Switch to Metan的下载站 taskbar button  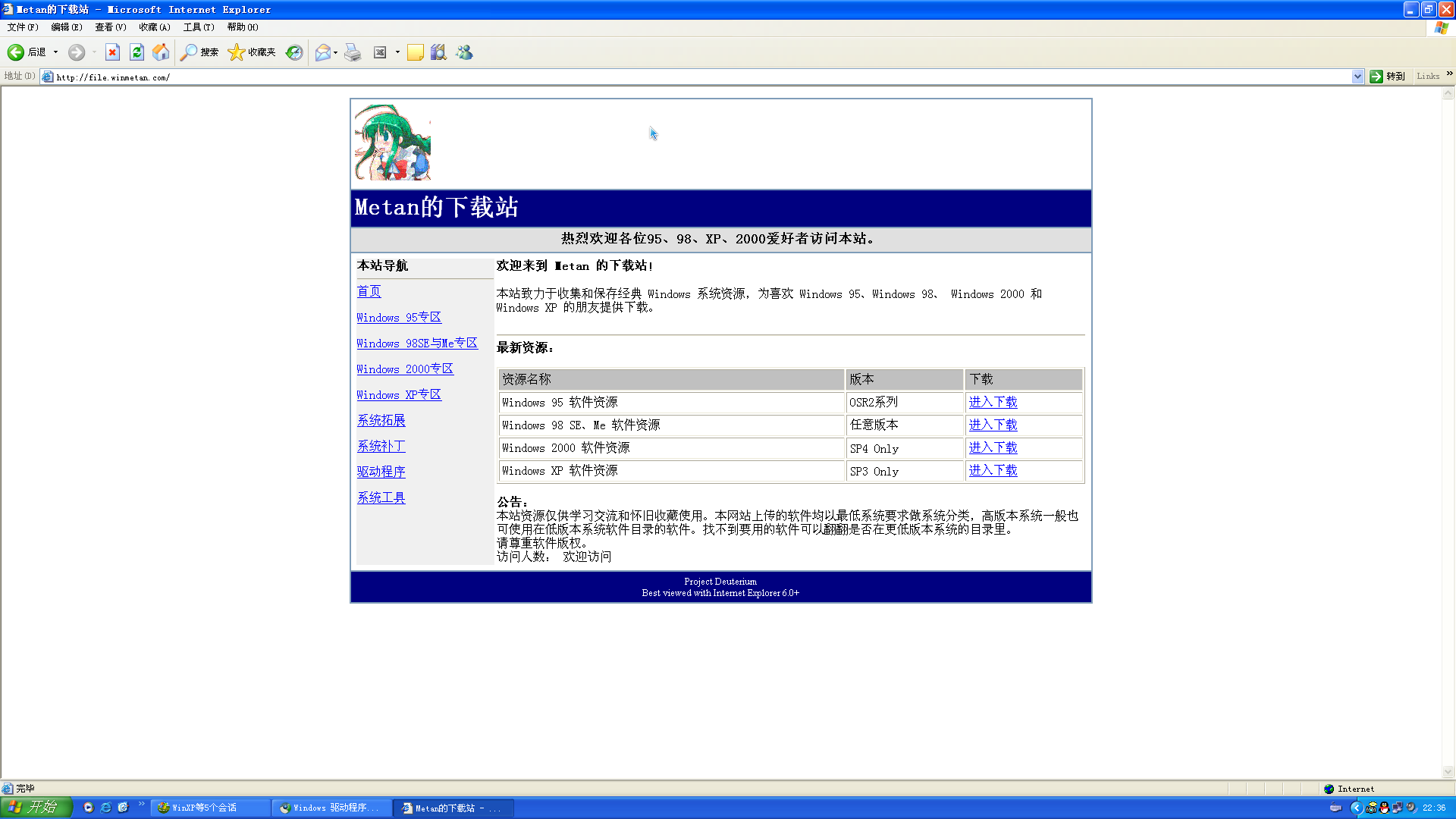click(x=454, y=808)
